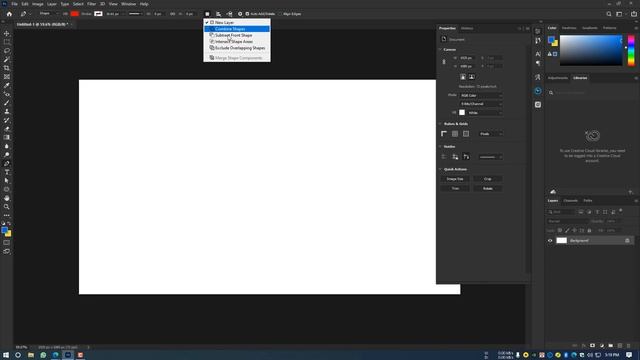Image resolution: width=640 pixels, height=360 pixels.
Task: Toggle rulers in Rulers & Grids
Action: (444, 134)
